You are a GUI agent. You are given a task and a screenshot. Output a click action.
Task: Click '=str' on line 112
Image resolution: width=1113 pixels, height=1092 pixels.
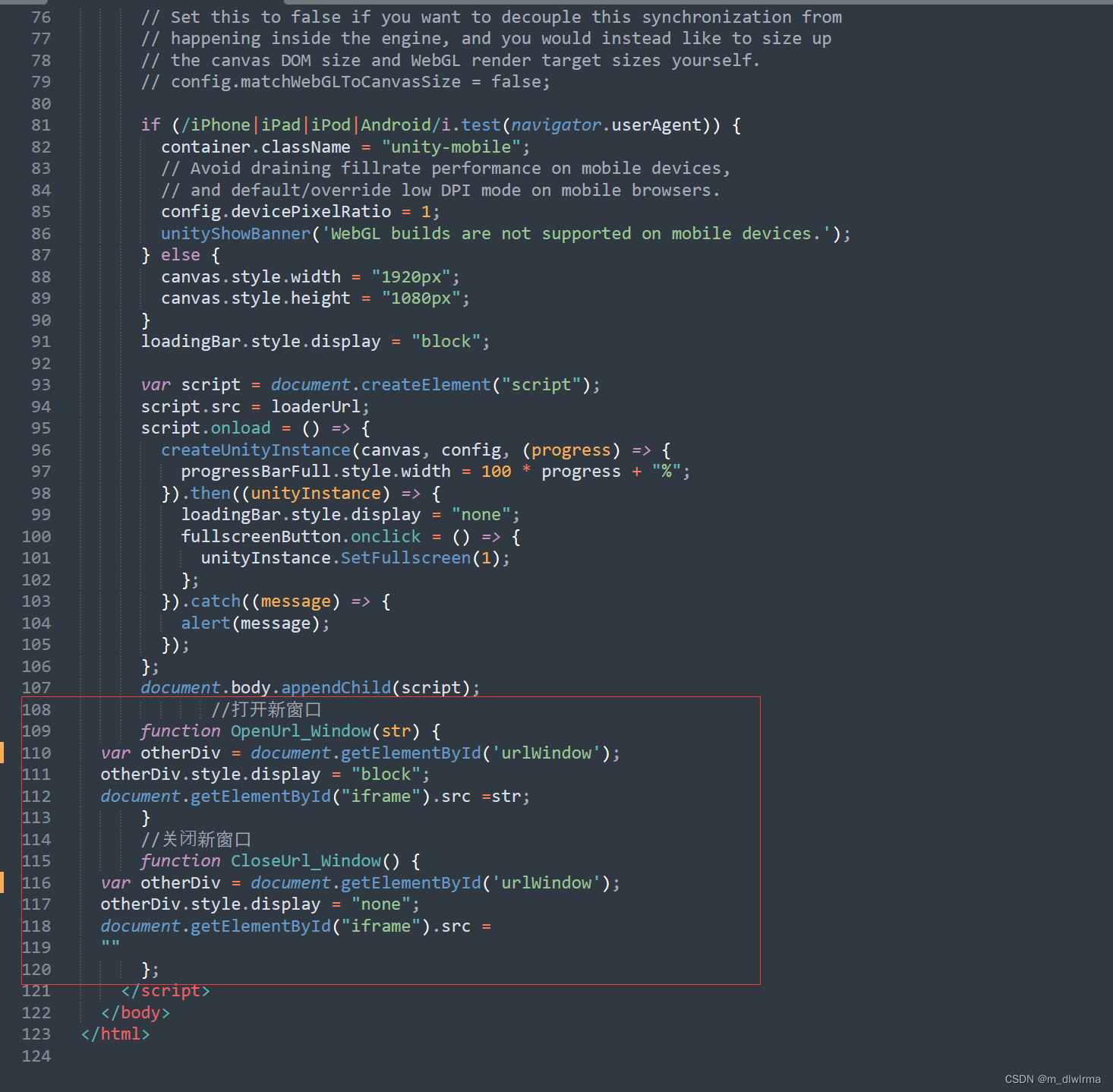tap(501, 797)
